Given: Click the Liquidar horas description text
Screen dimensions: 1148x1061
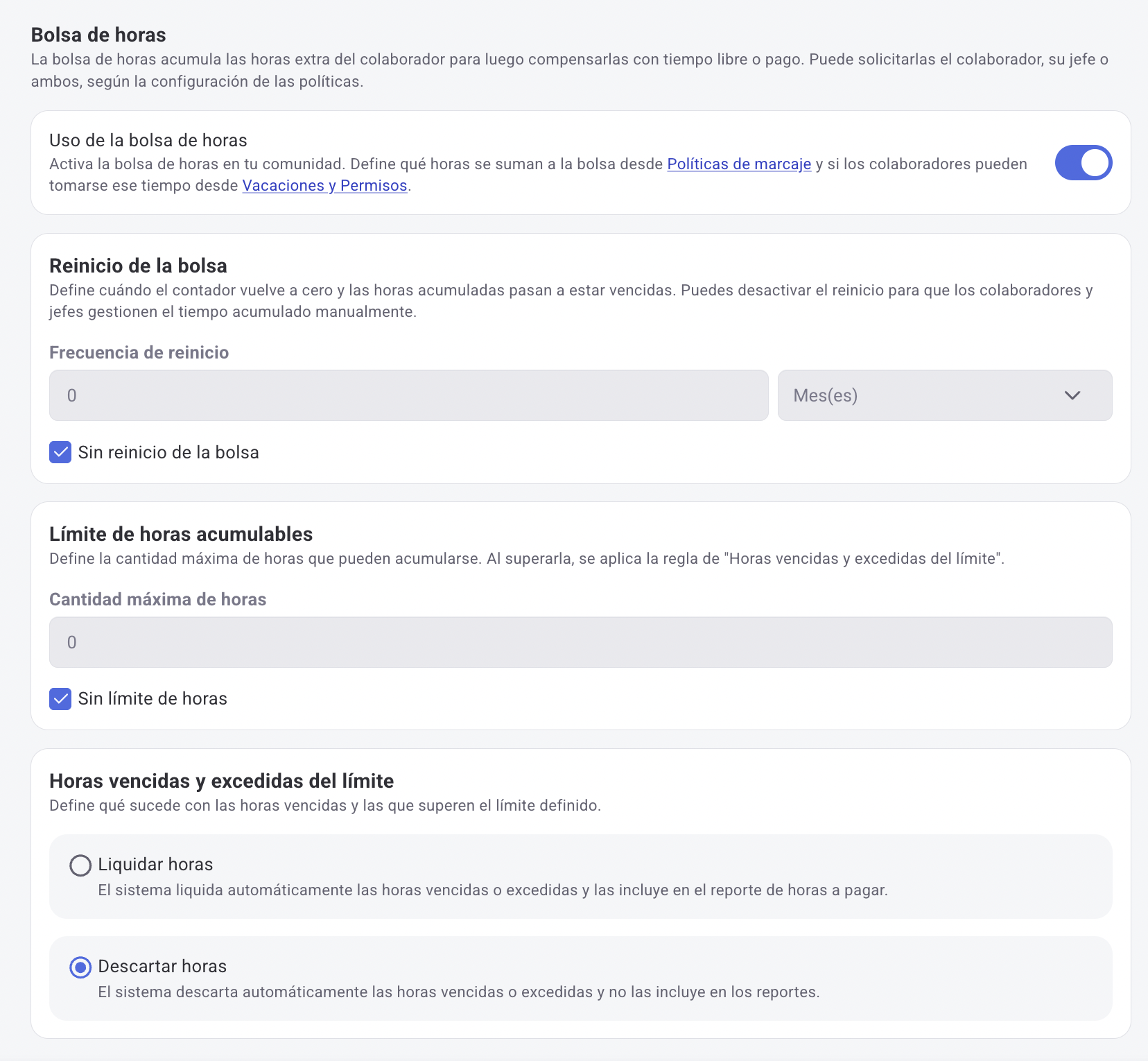Looking at the screenshot, I should point(493,890).
